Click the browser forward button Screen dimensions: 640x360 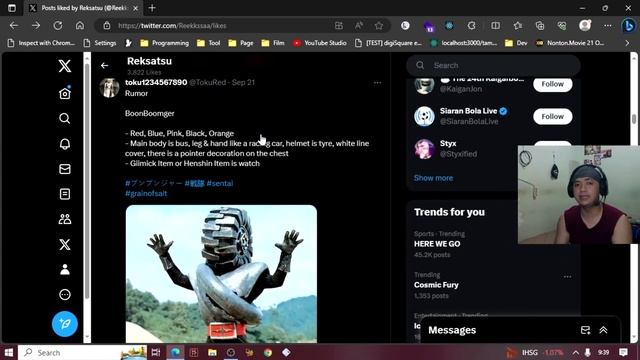point(36,26)
